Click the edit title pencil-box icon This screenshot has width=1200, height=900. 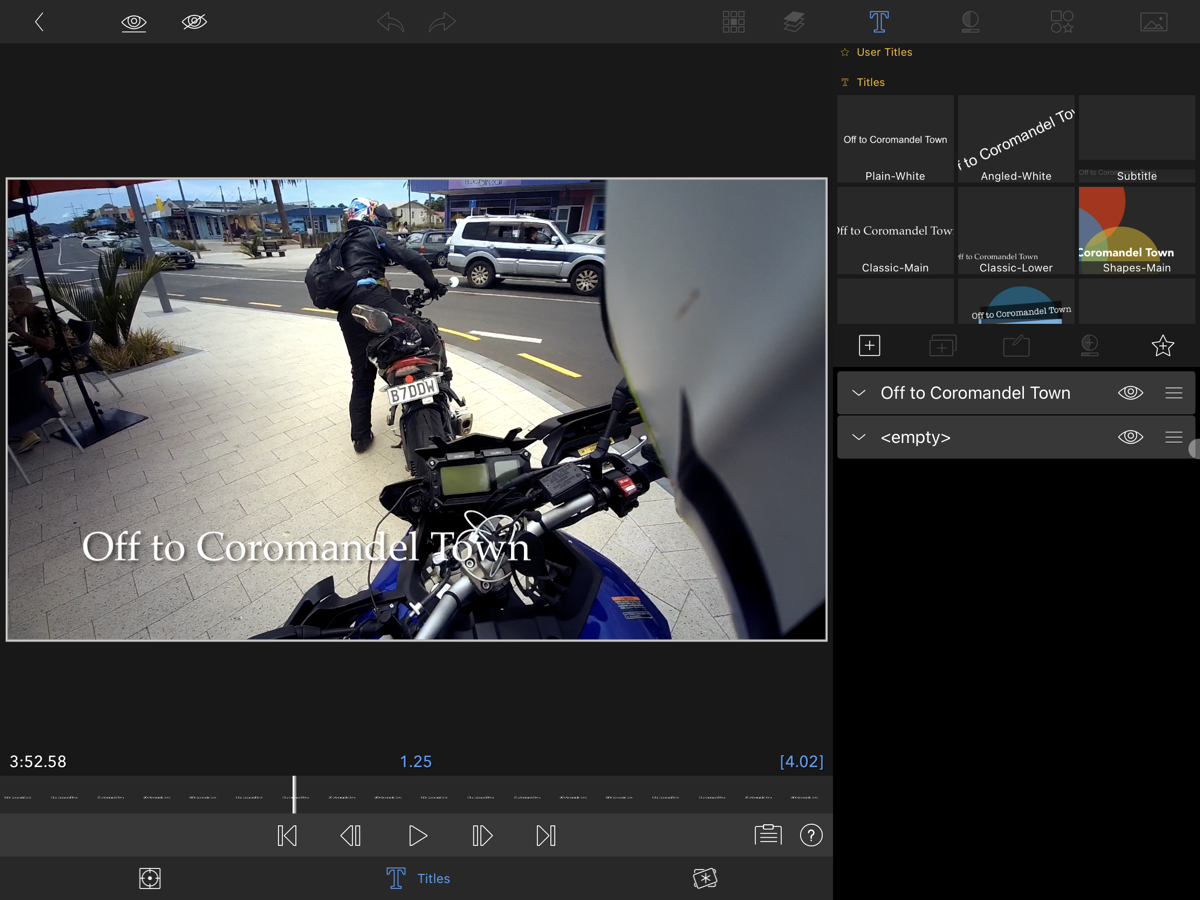pos(1016,346)
